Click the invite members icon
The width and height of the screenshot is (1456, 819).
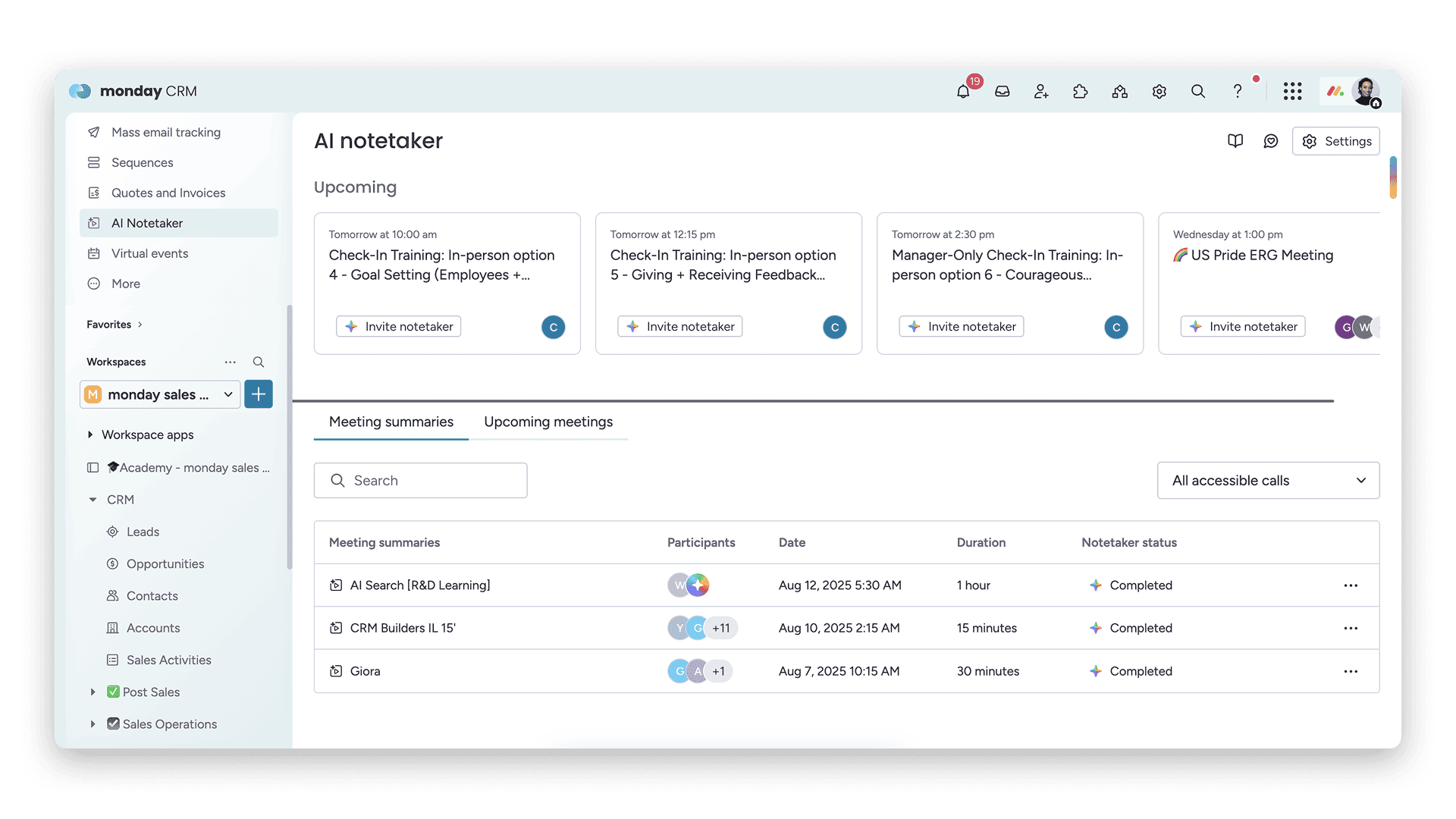click(x=1041, y=92)
